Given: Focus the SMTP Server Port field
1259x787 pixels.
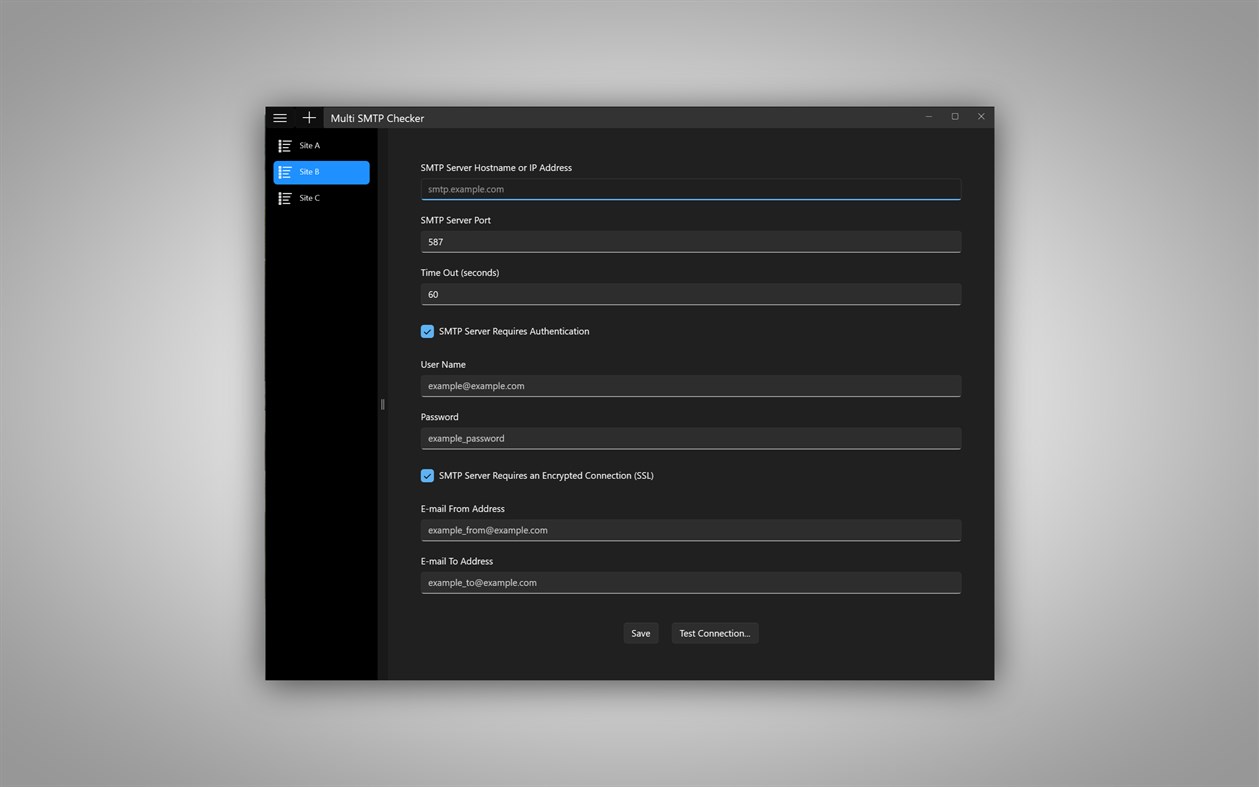Looking at the screenshot, I should point(690,241).
